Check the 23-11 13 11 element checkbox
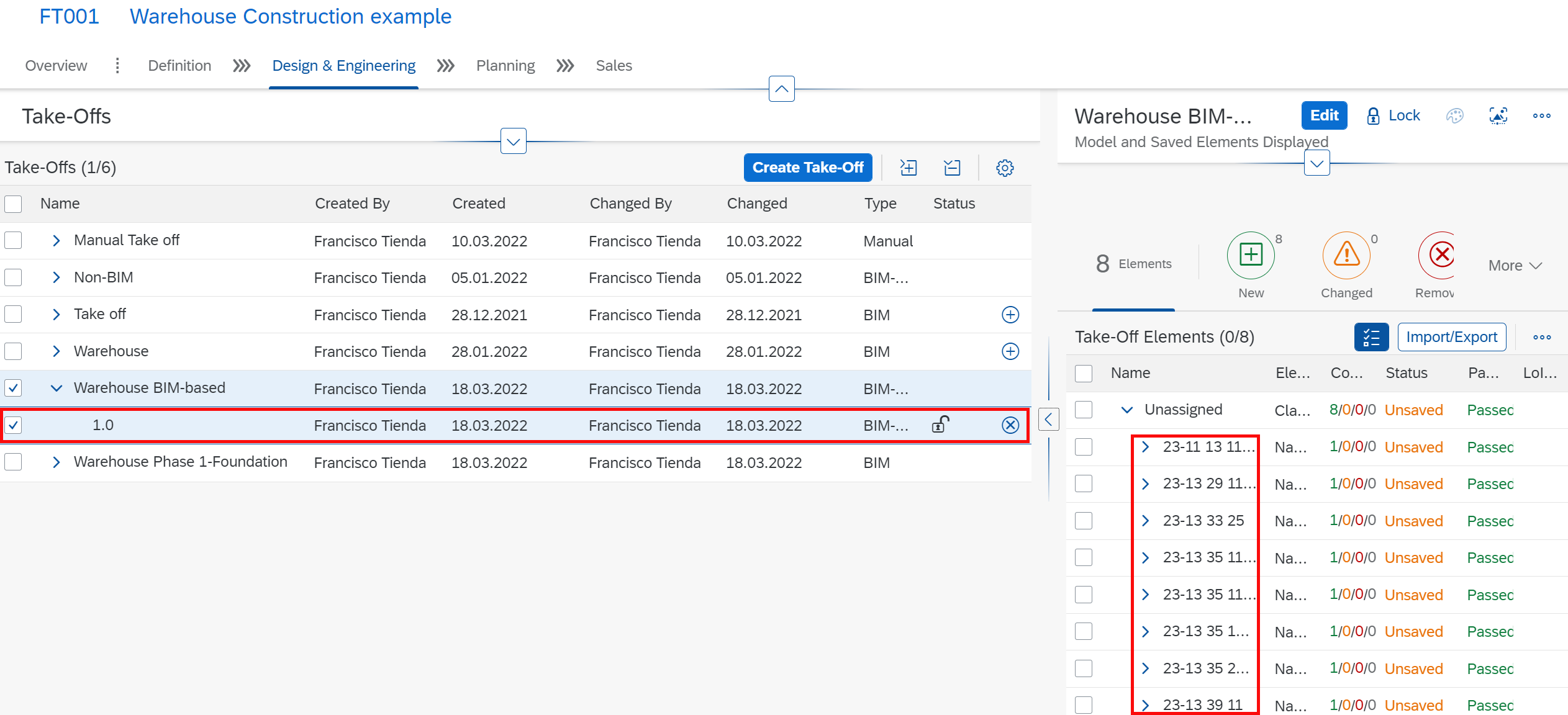 pyautogui.click(x=1084, y=447)
